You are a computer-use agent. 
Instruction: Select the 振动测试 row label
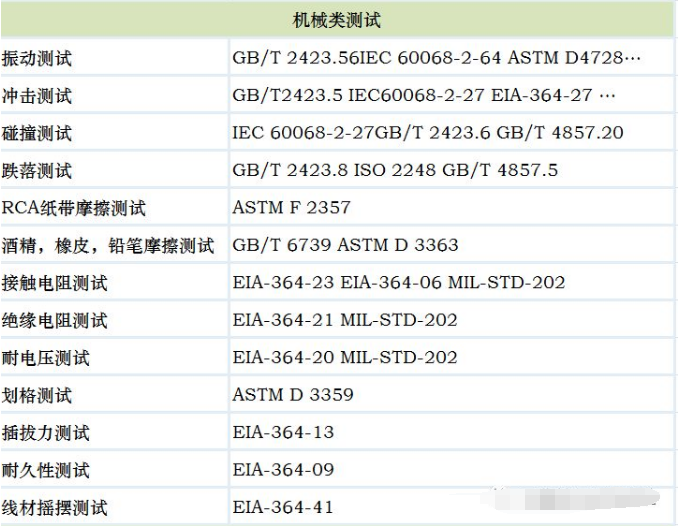pyautogui.click(x=37, y=59)
